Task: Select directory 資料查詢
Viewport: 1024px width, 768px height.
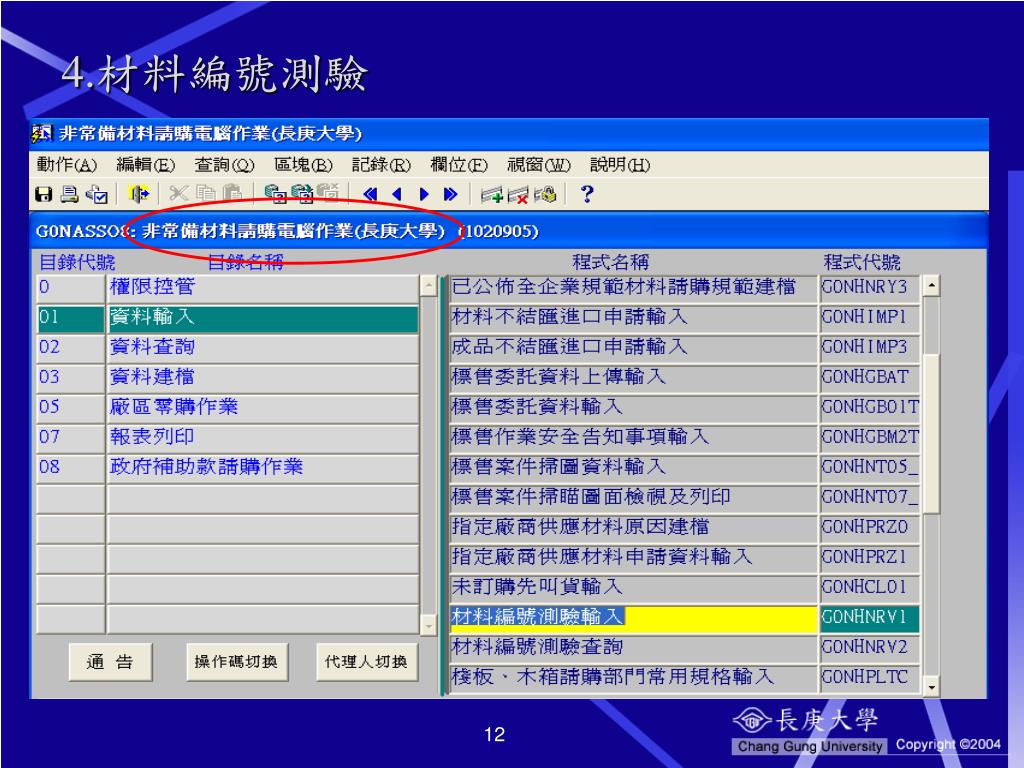Action: pyautogui.click(x=262, y=347)
